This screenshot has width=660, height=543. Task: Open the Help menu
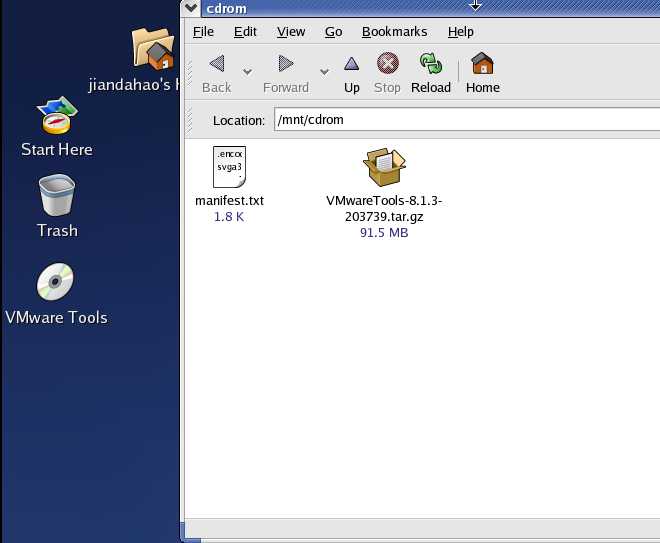(x=460, y=32)
